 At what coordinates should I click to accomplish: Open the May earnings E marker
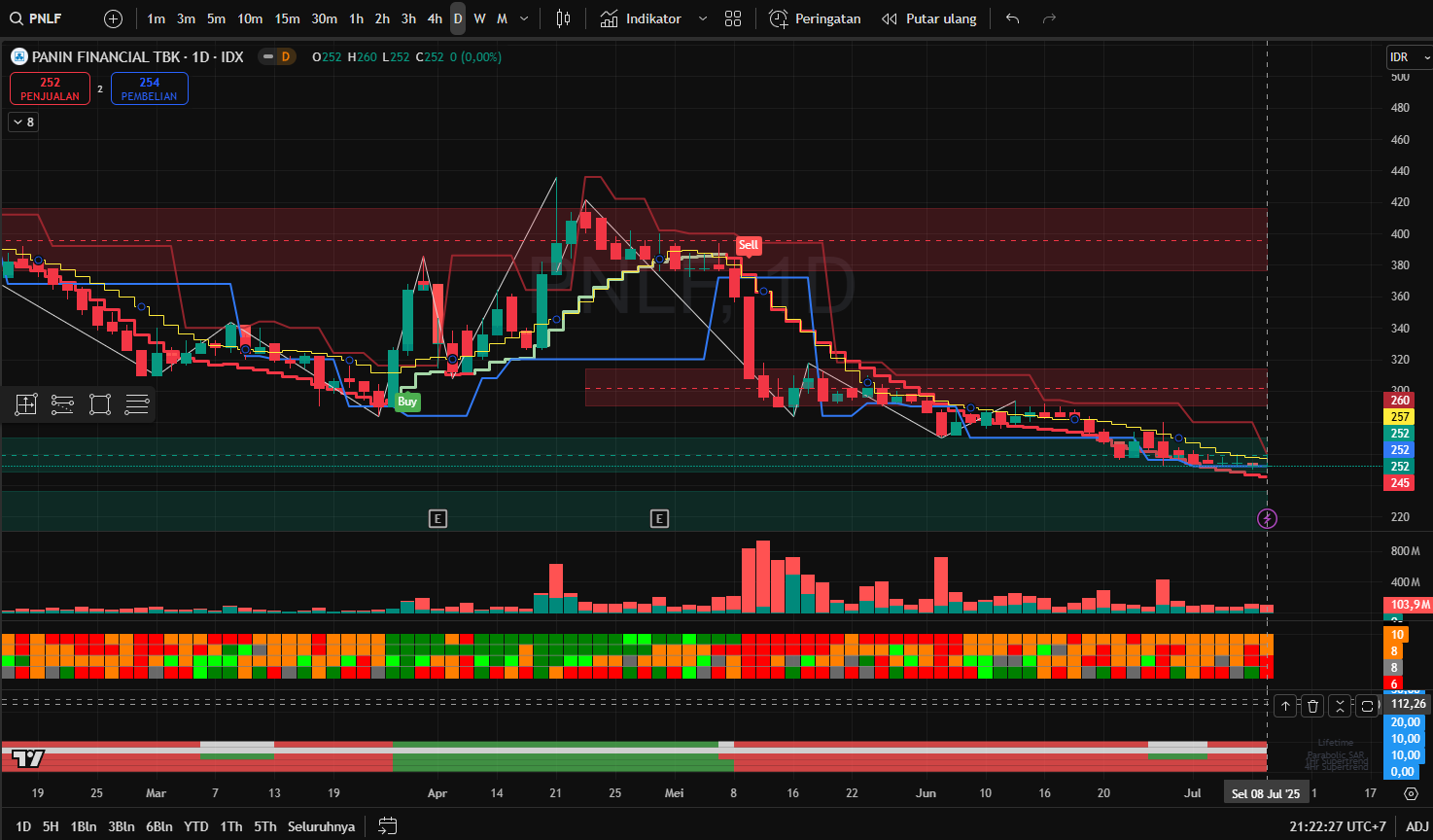pyautogui.click(x=659, y=518)
